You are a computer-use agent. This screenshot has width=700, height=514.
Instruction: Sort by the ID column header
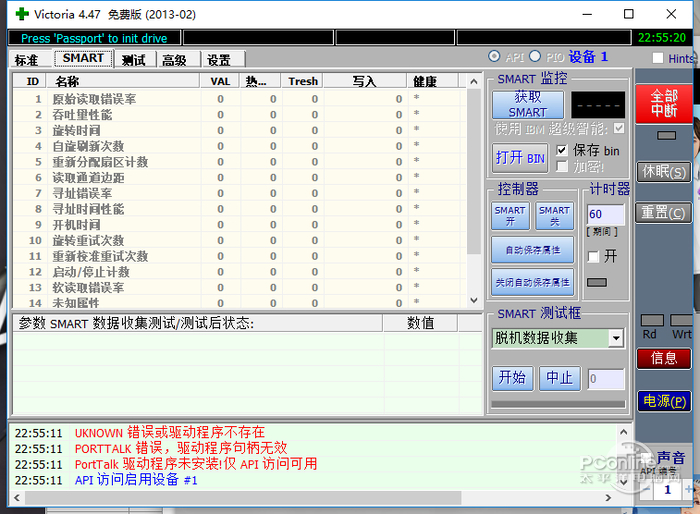(29, 81)
